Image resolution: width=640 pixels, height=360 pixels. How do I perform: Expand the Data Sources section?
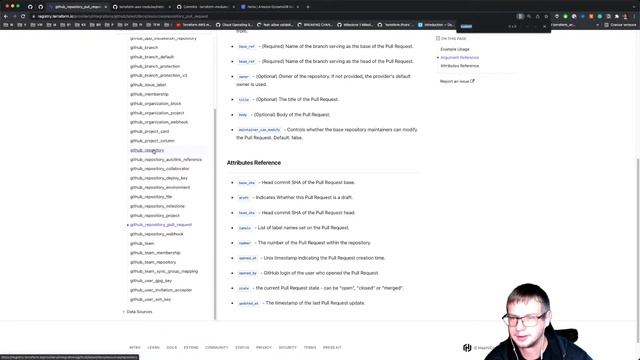[139, 312]
